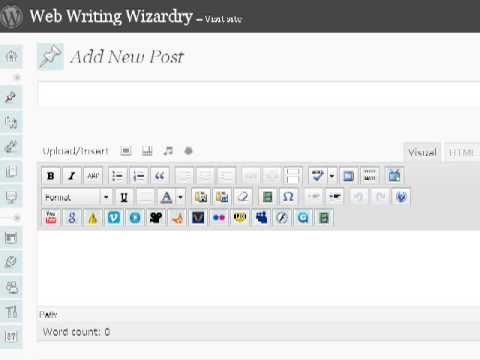
Task: Switch to the HTML editor tab
Action: (461, 152)
